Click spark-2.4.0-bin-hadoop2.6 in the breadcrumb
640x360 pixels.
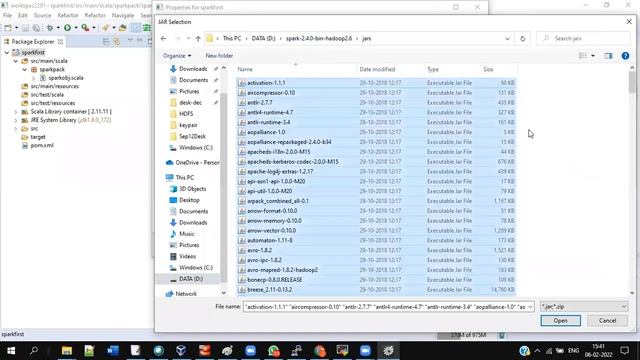point(319,38)
